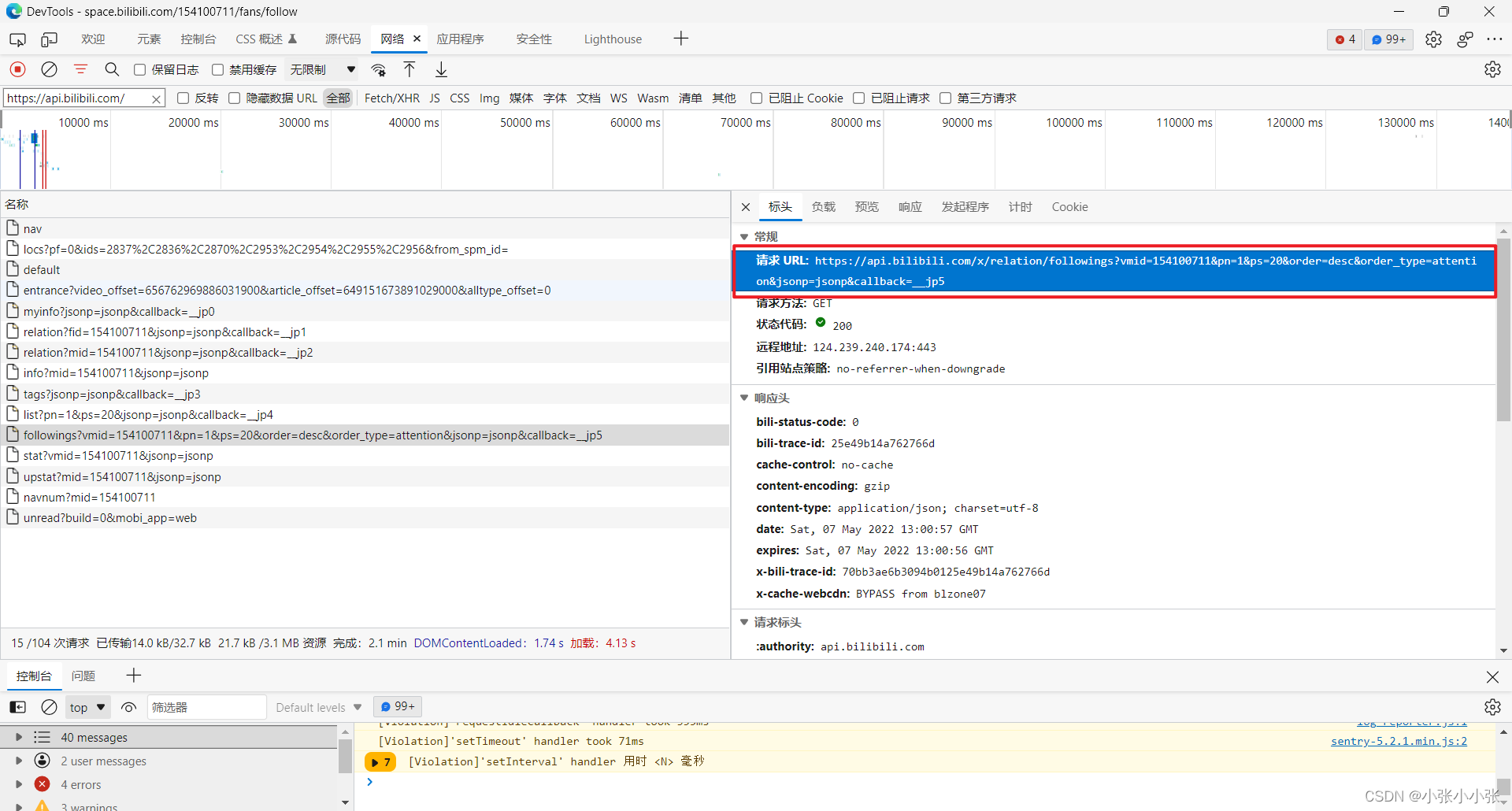Screen dimensions: 1512x811
Task: Open the 预览 details tab
Action: coord(867,207)
